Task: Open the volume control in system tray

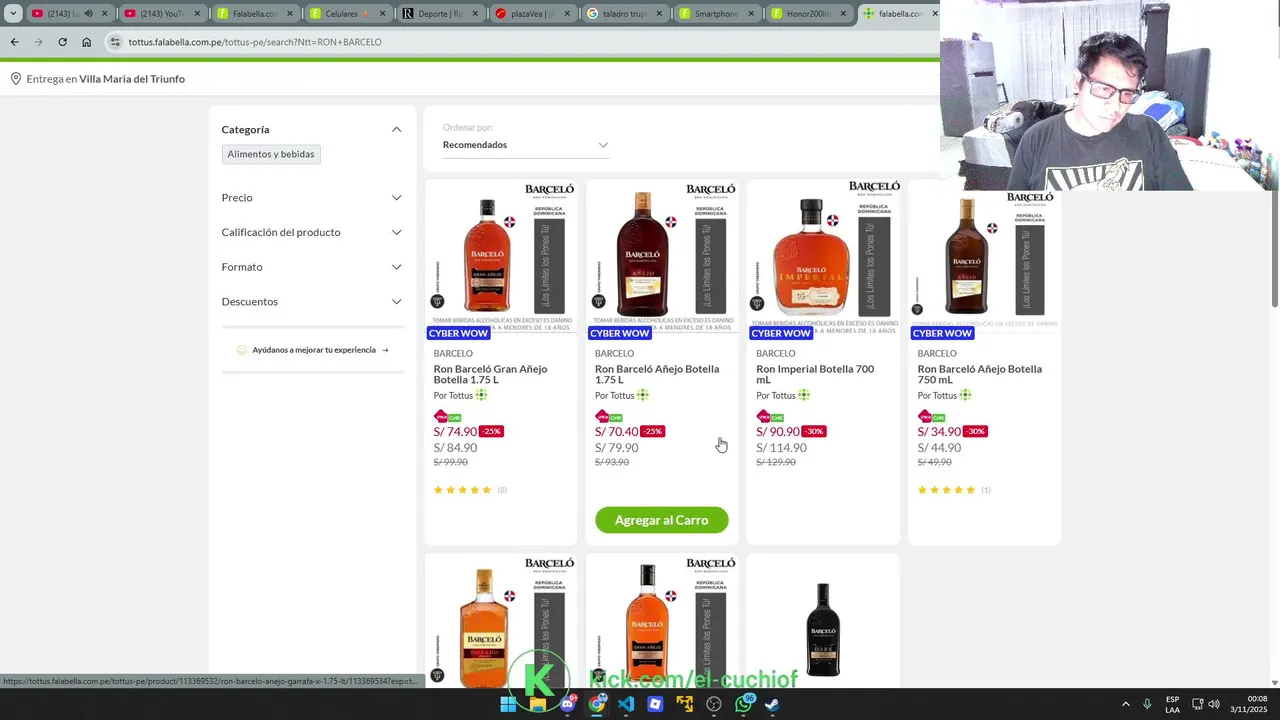Action: 1214,704
